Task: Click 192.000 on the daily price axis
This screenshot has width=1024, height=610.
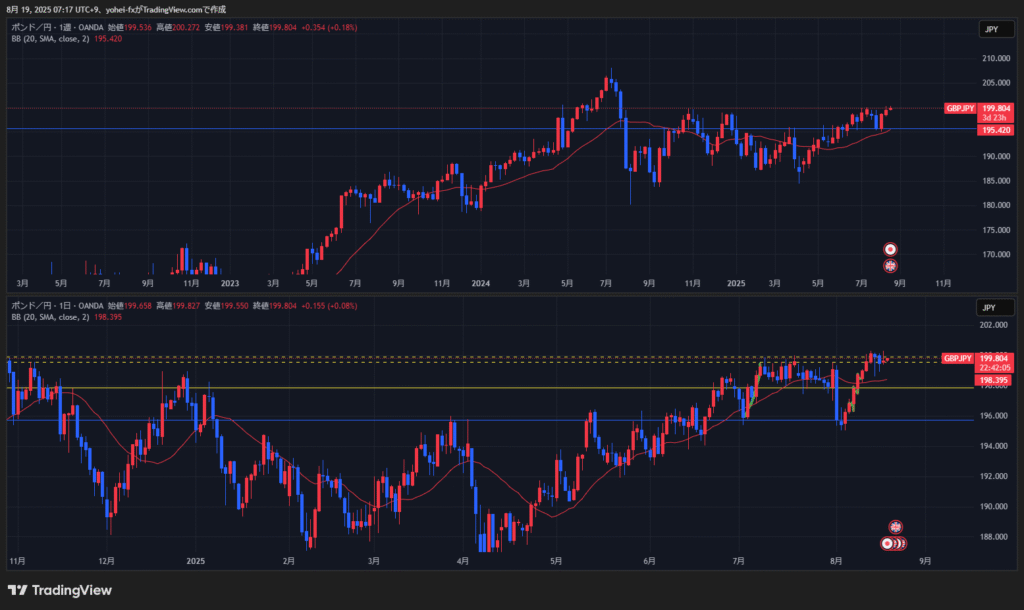Action: click(x=993, y=476)
